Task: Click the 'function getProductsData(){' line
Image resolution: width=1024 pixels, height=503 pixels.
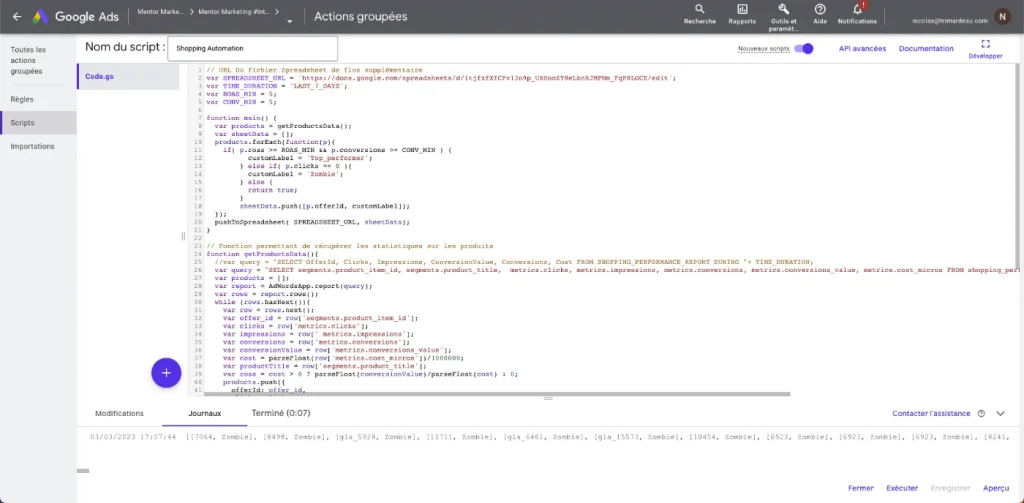Action: click(x=262, y=253)
